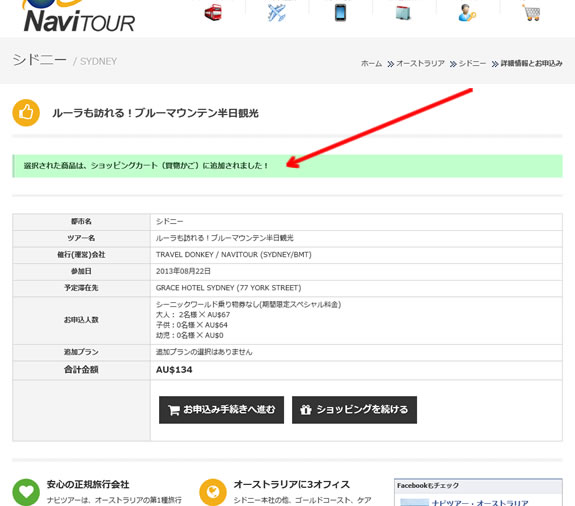Open オーストラリア breadcrumb link

point(420,63)
